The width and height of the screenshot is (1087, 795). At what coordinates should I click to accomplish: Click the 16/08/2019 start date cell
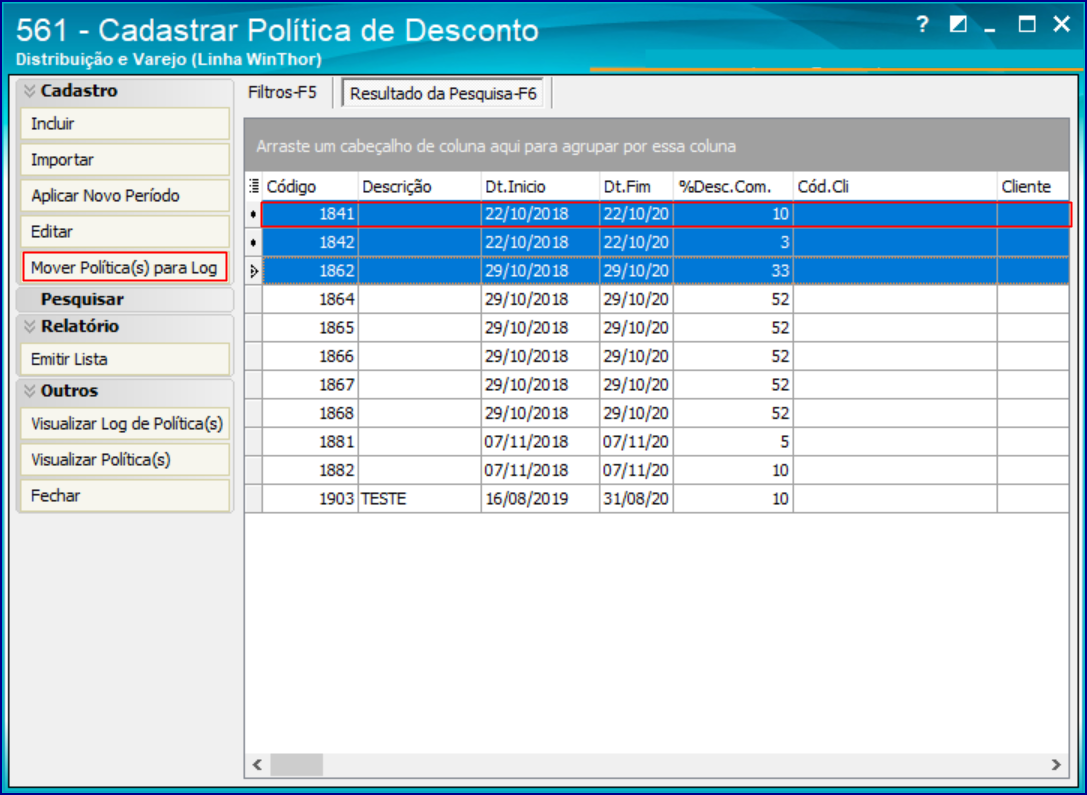click(x=540, y=499)
